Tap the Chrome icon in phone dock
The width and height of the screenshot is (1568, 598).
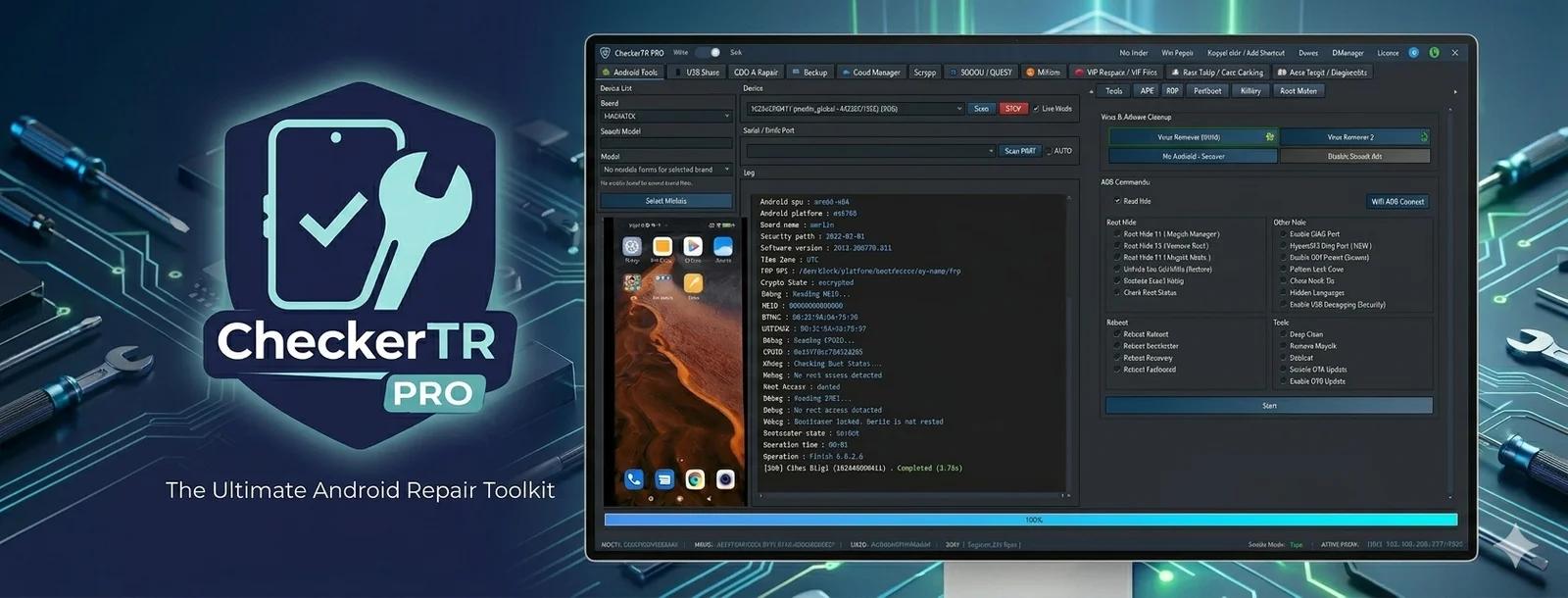pyautogui.click(x=695, y=479)
